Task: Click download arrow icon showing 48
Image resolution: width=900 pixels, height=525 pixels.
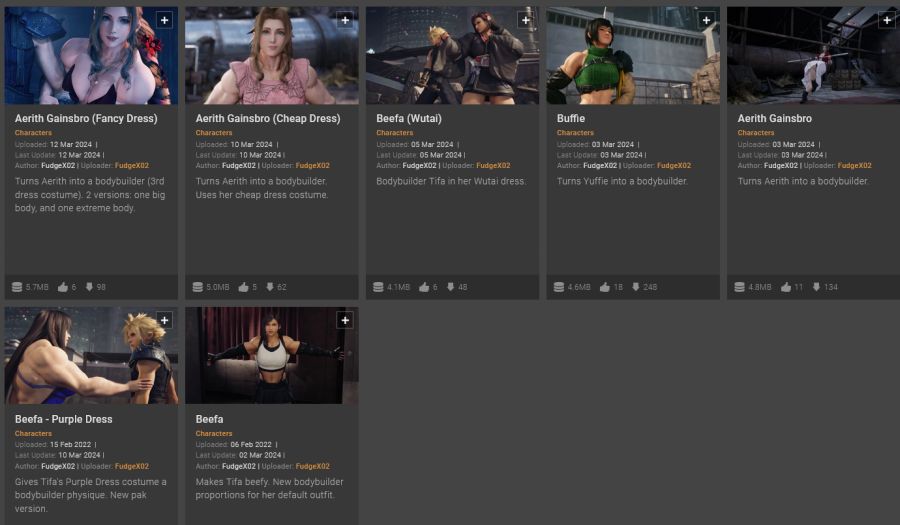Action: [x=451, y=287]
